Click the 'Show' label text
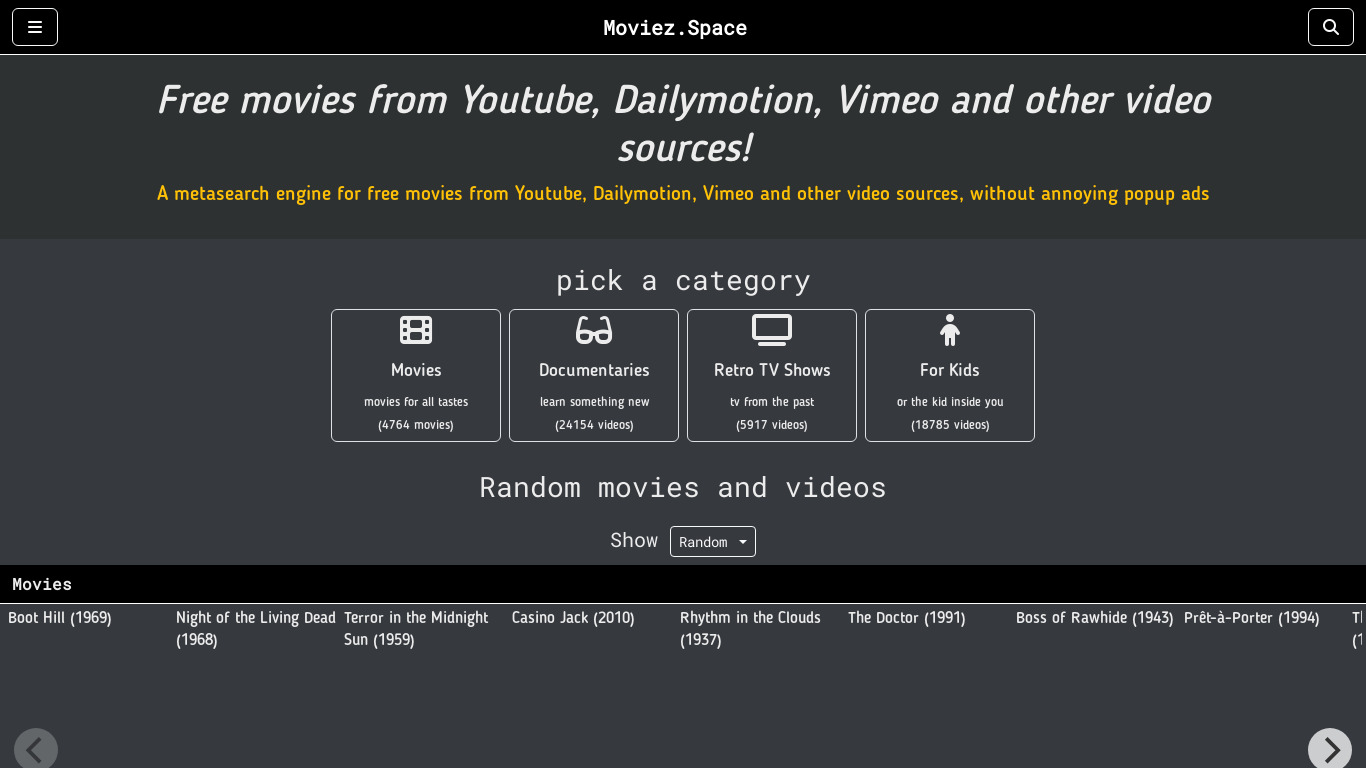1366x768 pixels. [x=634, y=540]
